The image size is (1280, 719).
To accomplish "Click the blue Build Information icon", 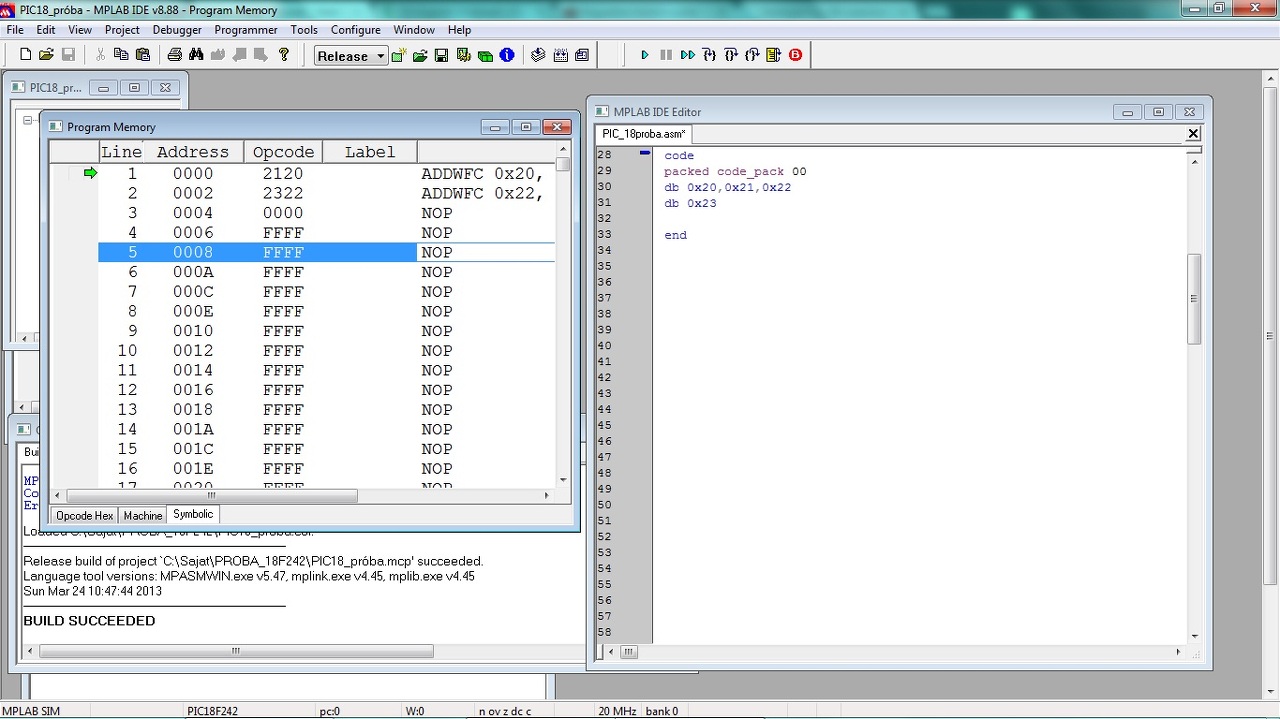I will click(507, 55).
